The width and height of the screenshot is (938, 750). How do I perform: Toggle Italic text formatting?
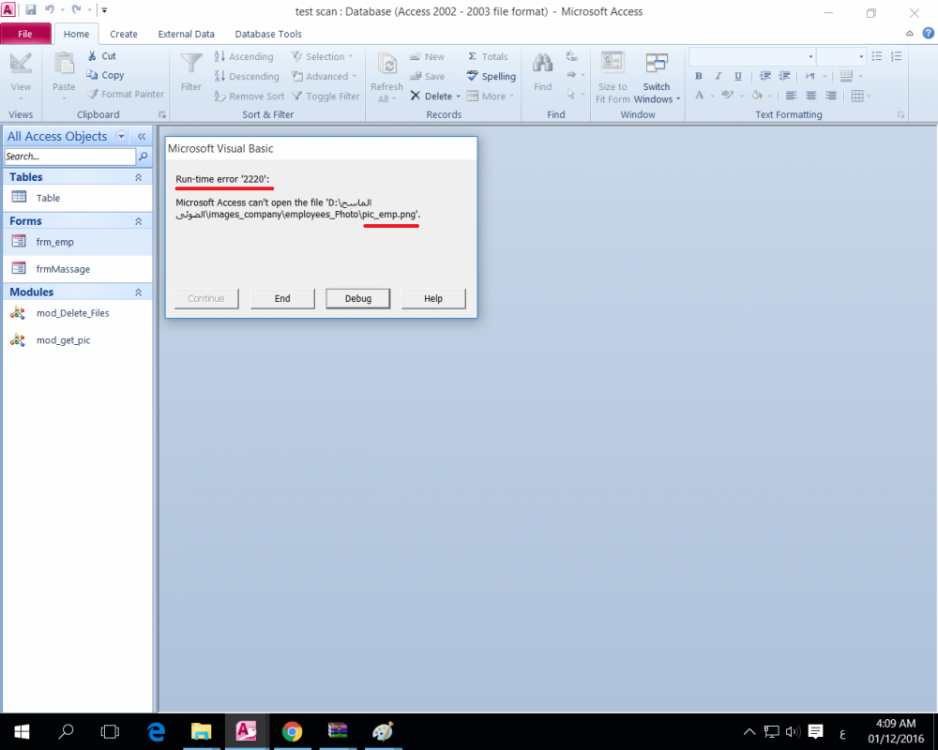[718, 76]
